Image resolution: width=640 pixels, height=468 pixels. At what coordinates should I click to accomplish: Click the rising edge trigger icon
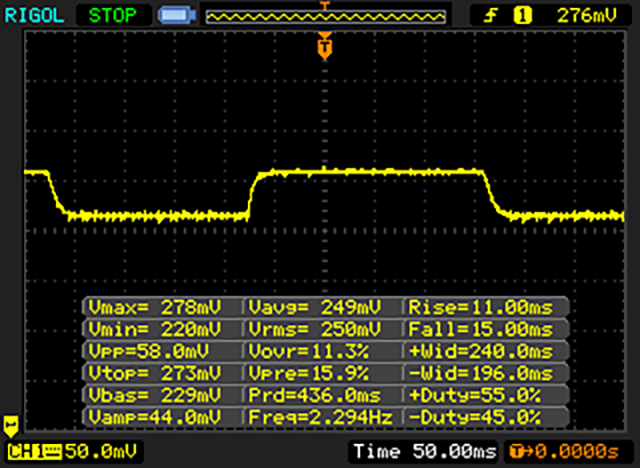[x=491, y=16]
